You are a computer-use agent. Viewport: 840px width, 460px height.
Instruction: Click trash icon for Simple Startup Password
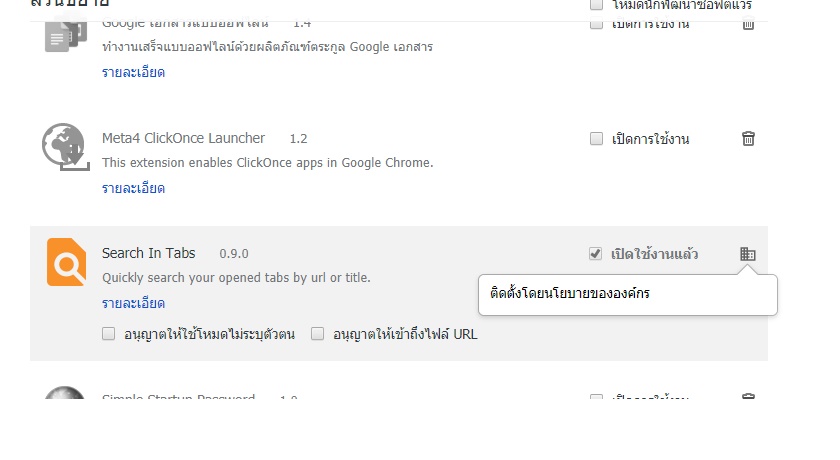(748, 396)
